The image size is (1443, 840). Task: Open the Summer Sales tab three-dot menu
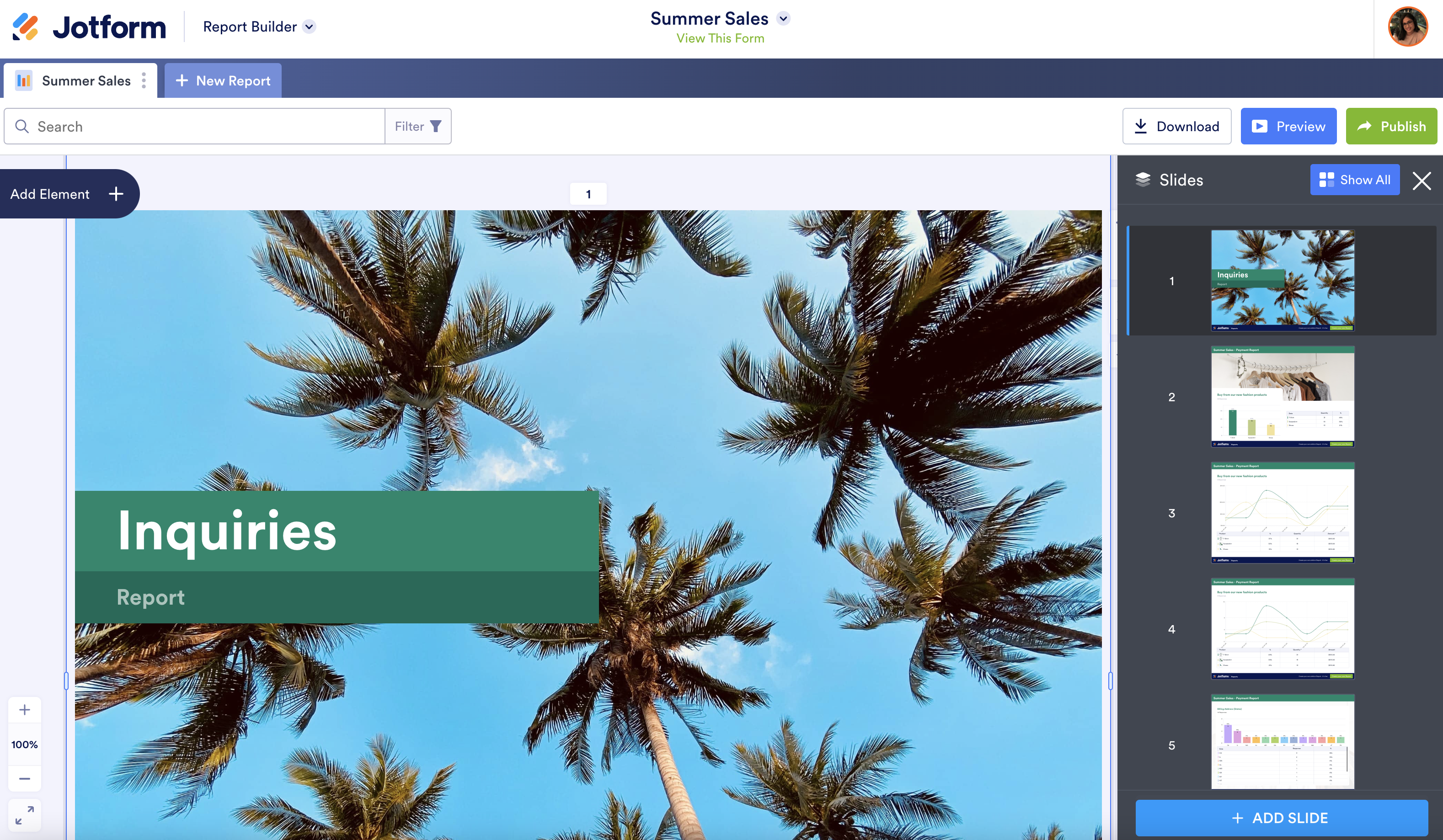point(144,81)
